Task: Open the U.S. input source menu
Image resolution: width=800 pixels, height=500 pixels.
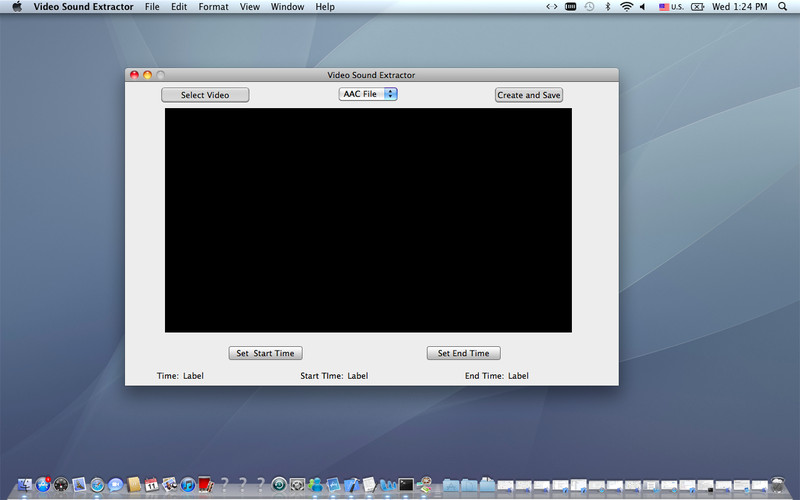Action: [x=671, y=7]
